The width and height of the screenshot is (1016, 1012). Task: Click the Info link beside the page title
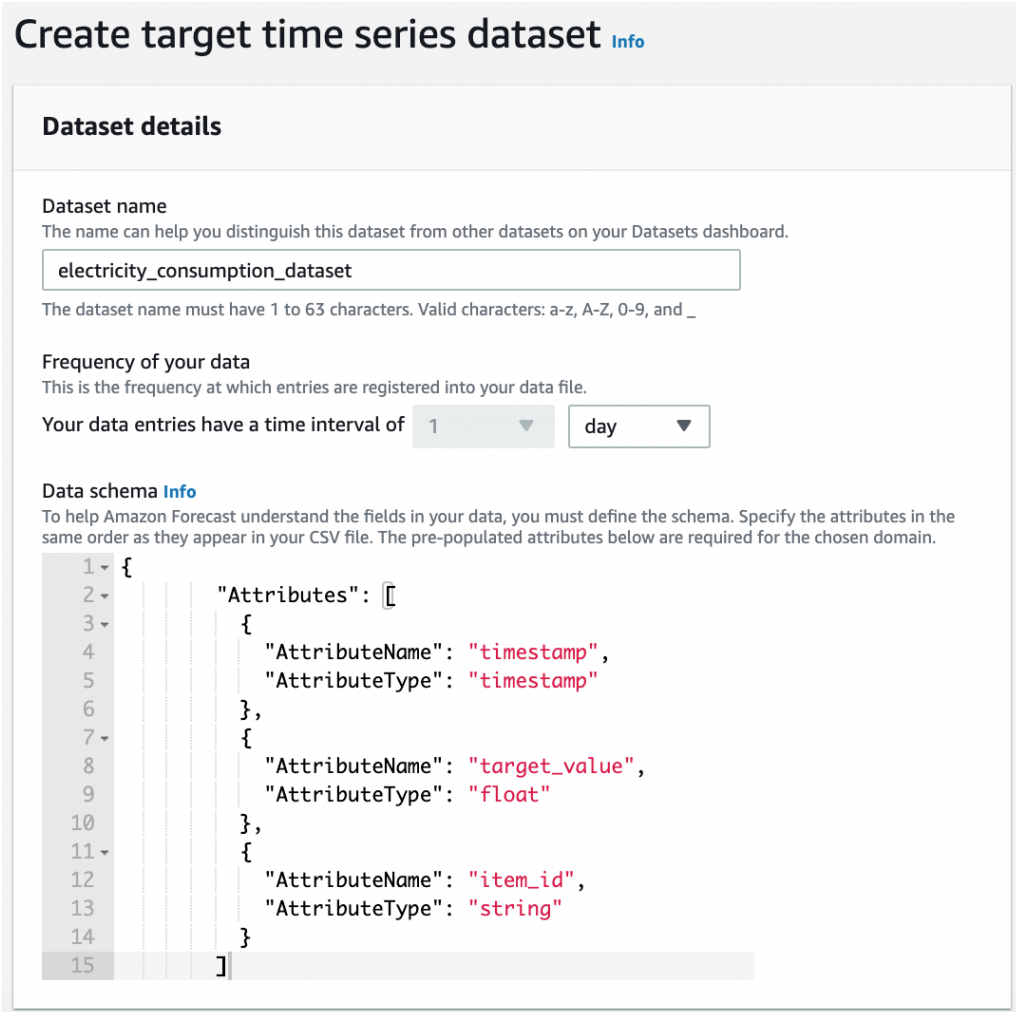tap(628, 42)
